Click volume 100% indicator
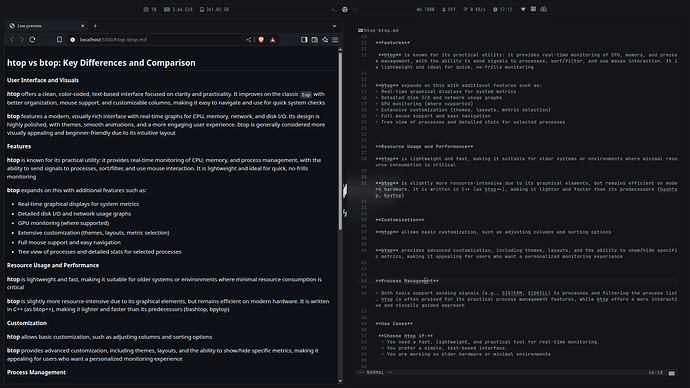Image resolution: width=690 pixels, height=388 pixels. [x=426, y=9]
